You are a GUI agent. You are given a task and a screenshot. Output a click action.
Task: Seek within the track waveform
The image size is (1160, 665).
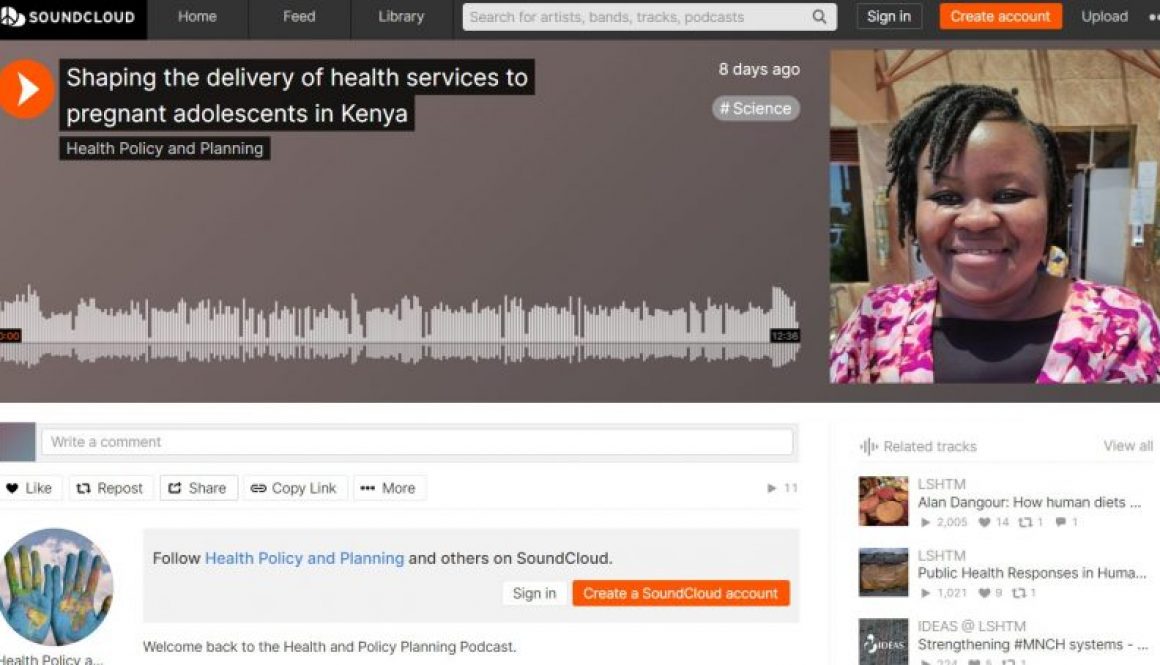(x=399, y=325)
